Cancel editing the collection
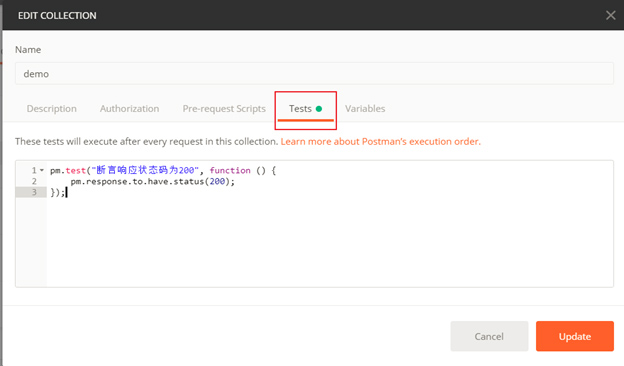The width and height of the screenshot is (624, 366). [x=489, y=336]
